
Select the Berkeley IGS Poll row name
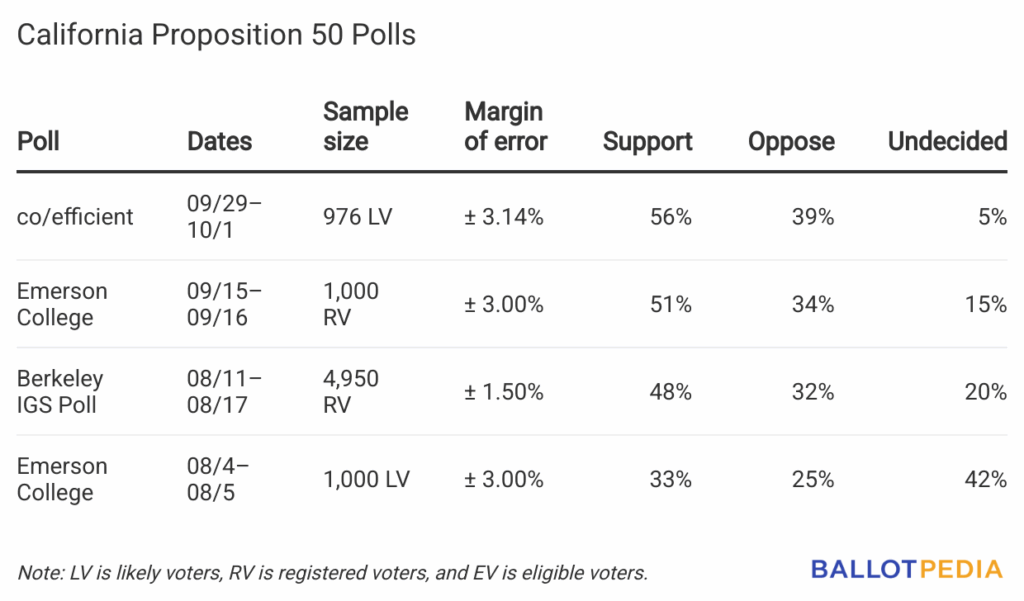60,392
